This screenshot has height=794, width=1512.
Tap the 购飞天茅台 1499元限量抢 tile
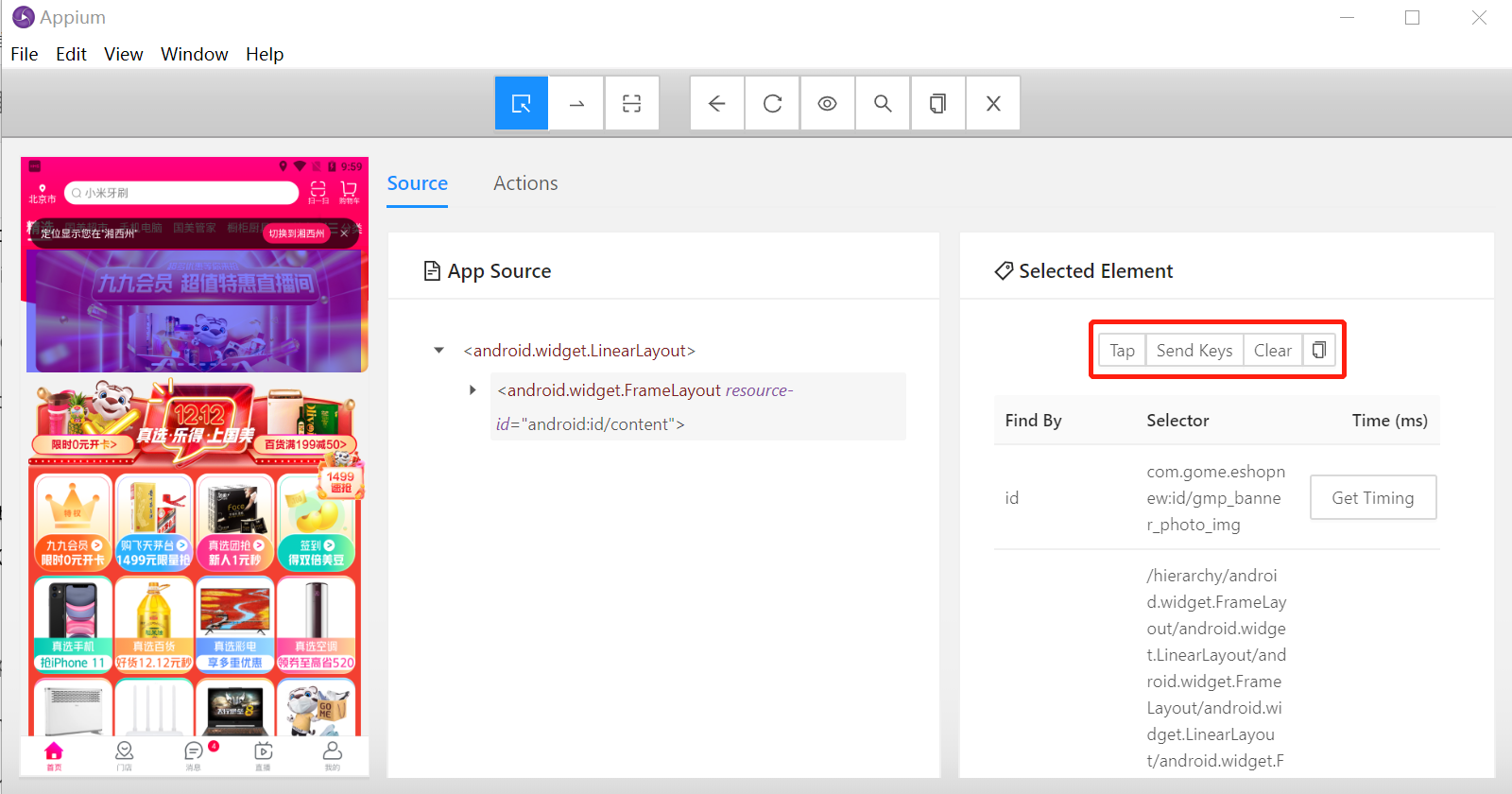tap(154, 522)
